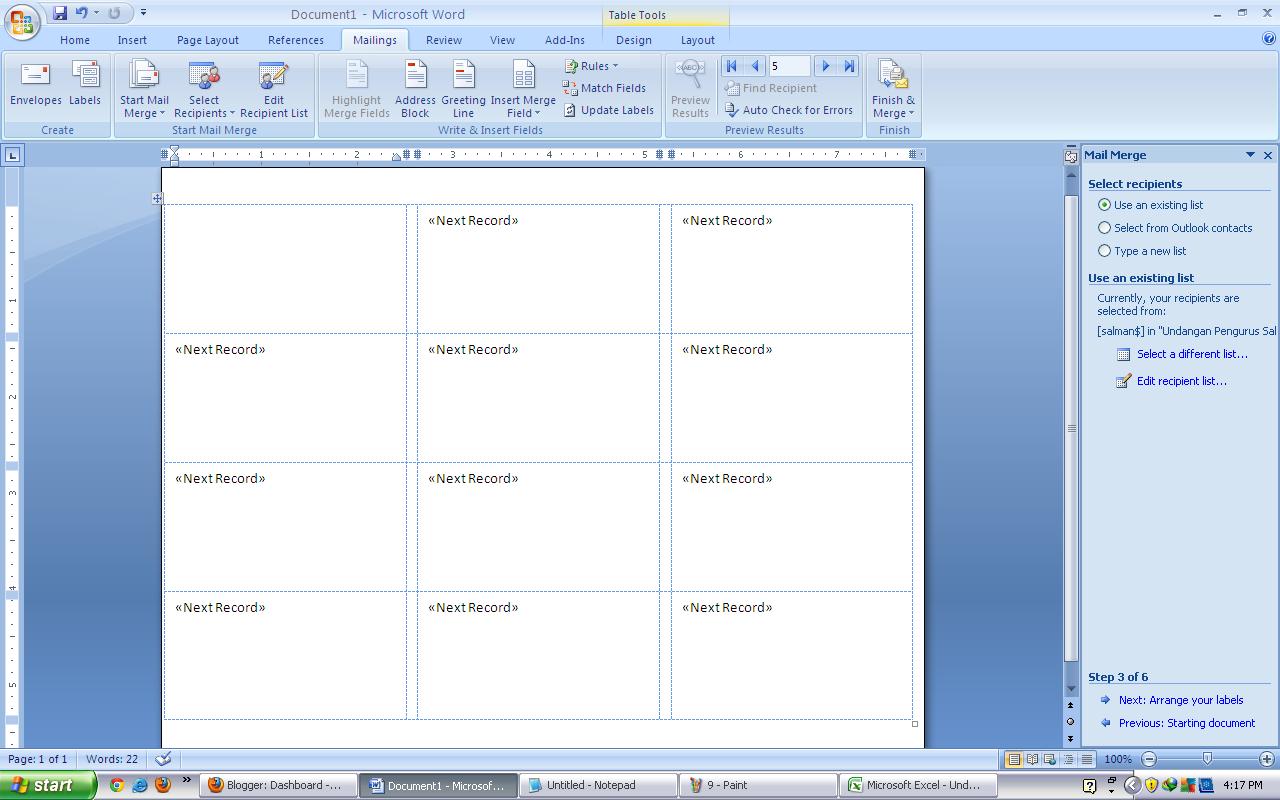Image resolution: width=1280 pixels, height=800 pixels.
Task: Open Edit Recipient List
Action: 274,90
